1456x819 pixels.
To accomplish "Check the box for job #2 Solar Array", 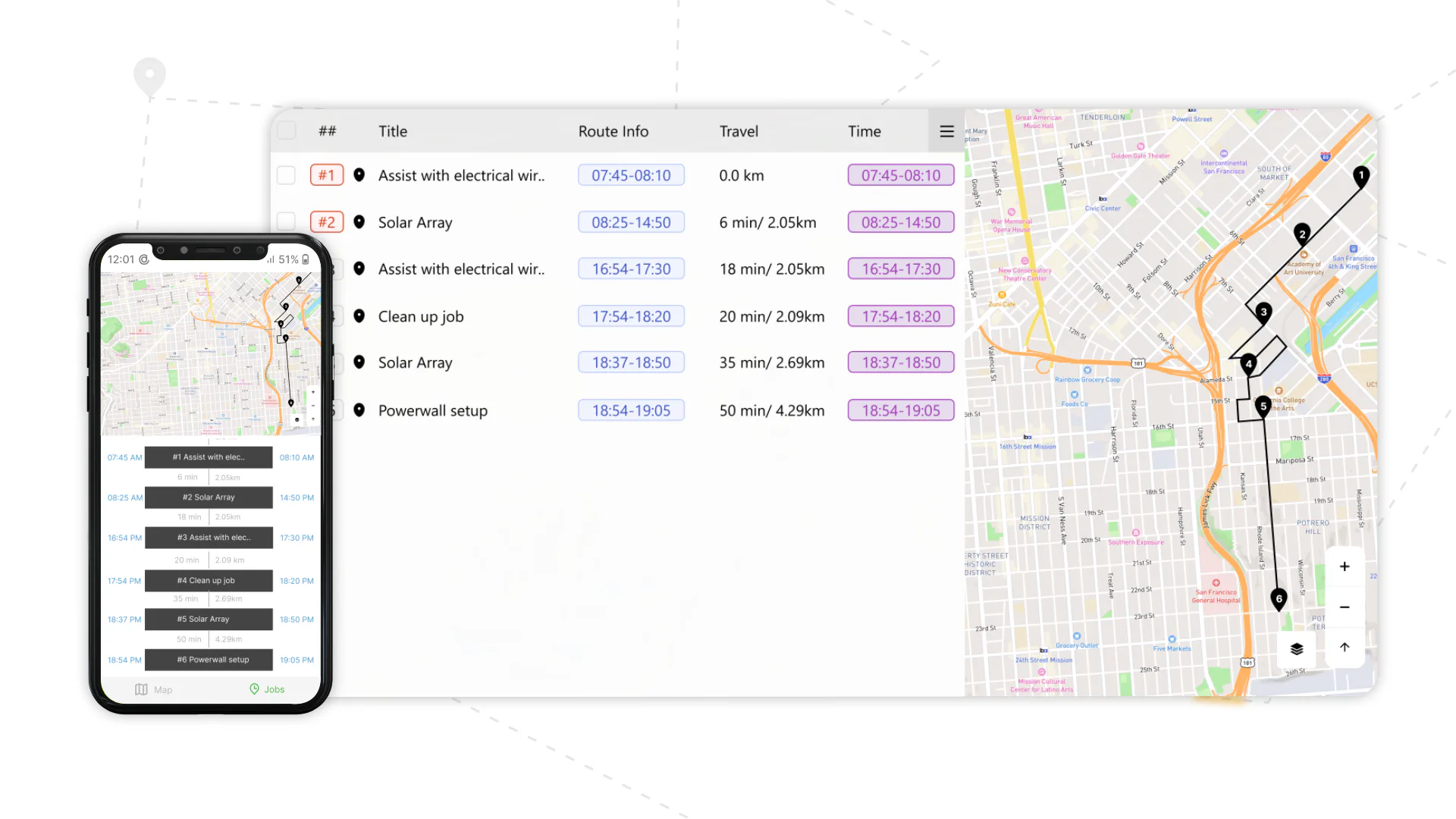I will 286,221.
